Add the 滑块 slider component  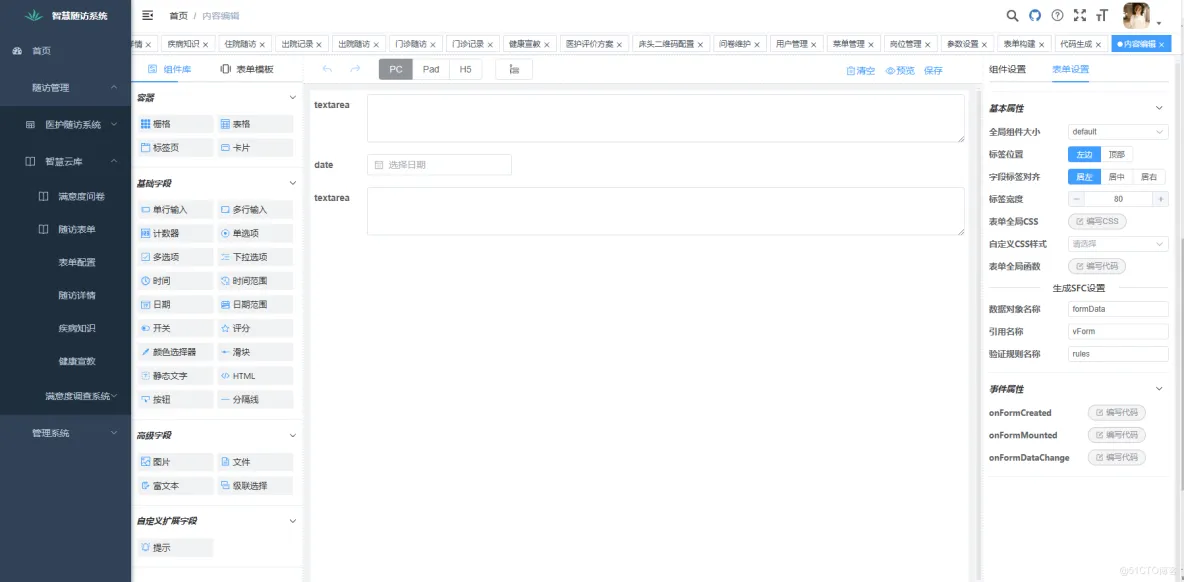pos(255,352)
